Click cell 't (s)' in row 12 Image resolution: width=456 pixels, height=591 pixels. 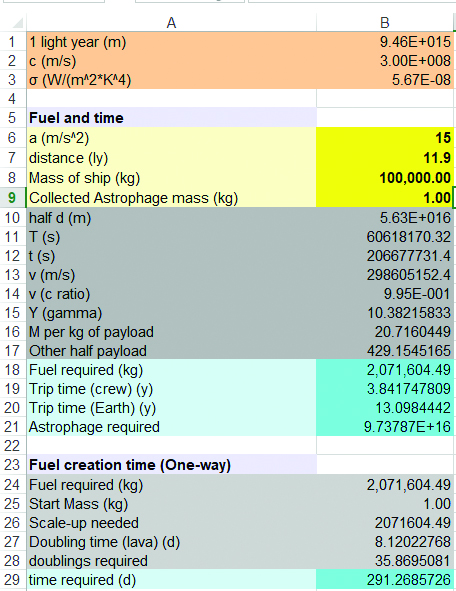coord(171,256)
